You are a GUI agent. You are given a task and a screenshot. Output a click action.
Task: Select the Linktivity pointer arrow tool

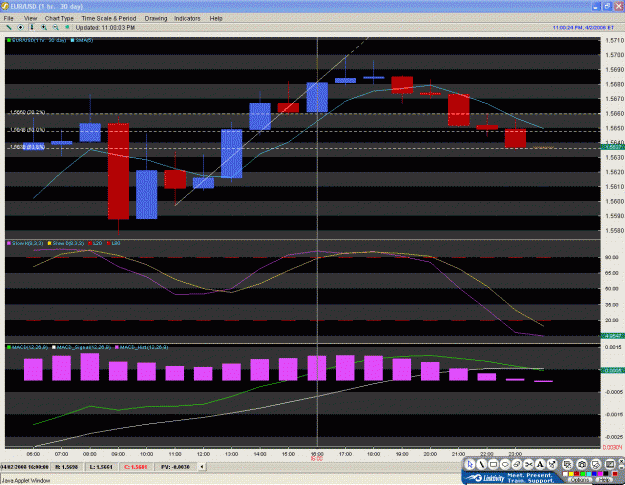point(470,464)
